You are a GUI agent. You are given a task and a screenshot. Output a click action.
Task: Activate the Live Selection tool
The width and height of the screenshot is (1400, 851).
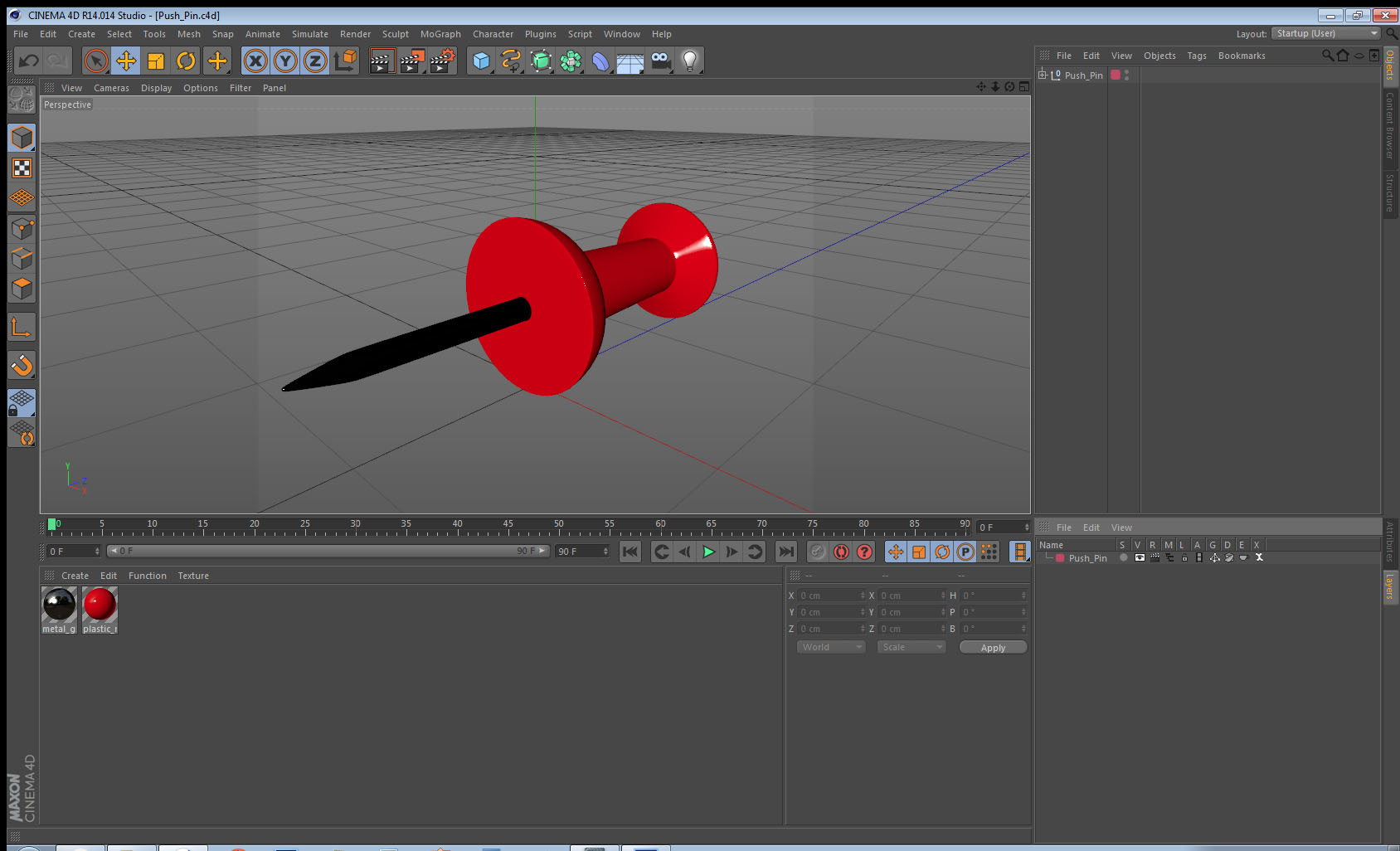(x=95, y=61)
